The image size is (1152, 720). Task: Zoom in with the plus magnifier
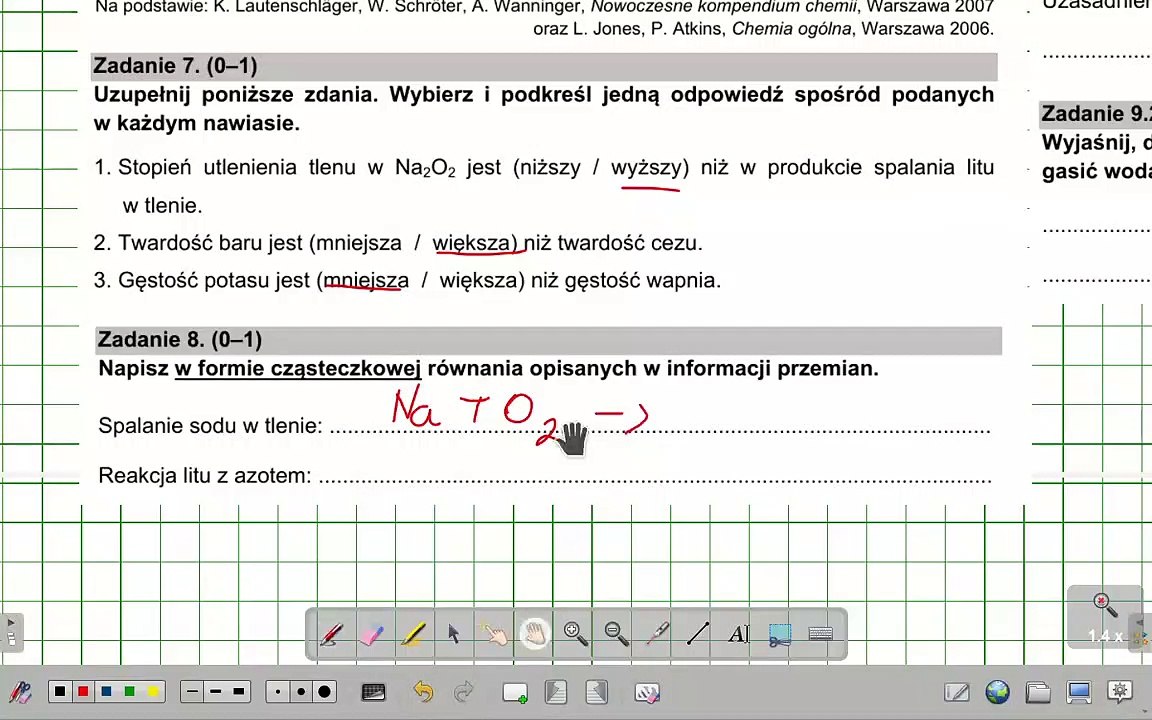(575, 633)
